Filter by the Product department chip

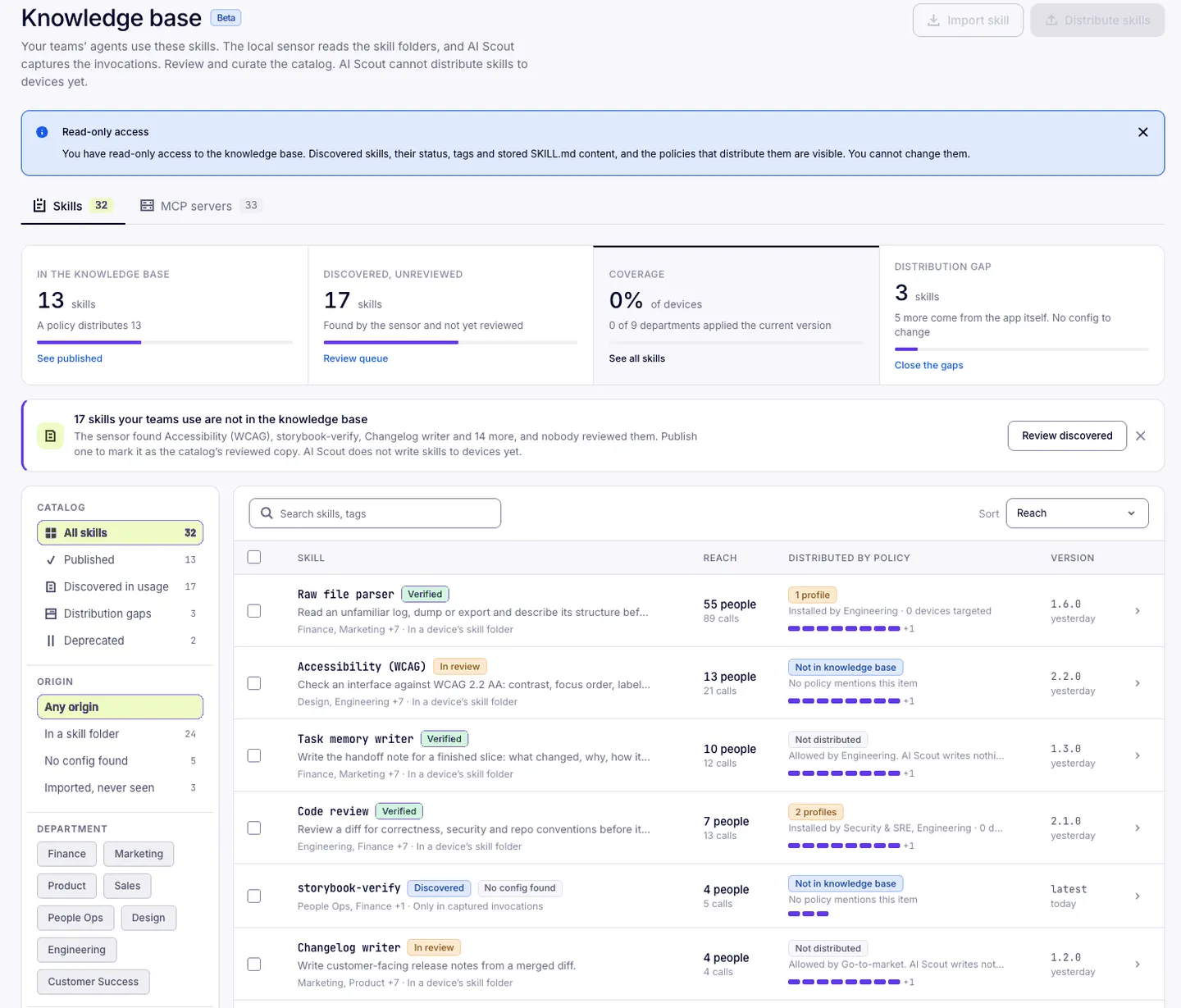pyautogui.click(x=66, y=886)
